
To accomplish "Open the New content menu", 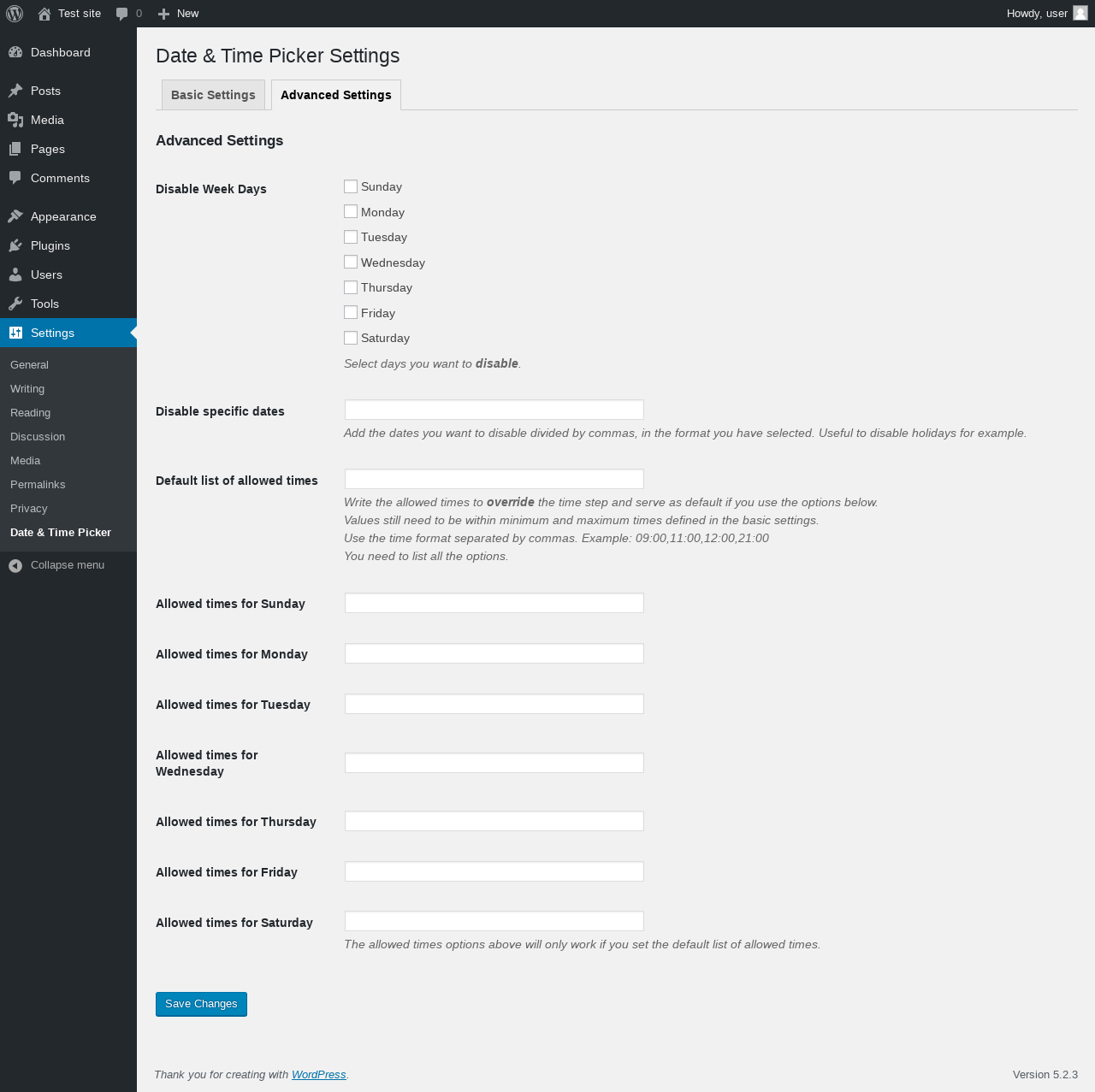I will click(179, 14).
